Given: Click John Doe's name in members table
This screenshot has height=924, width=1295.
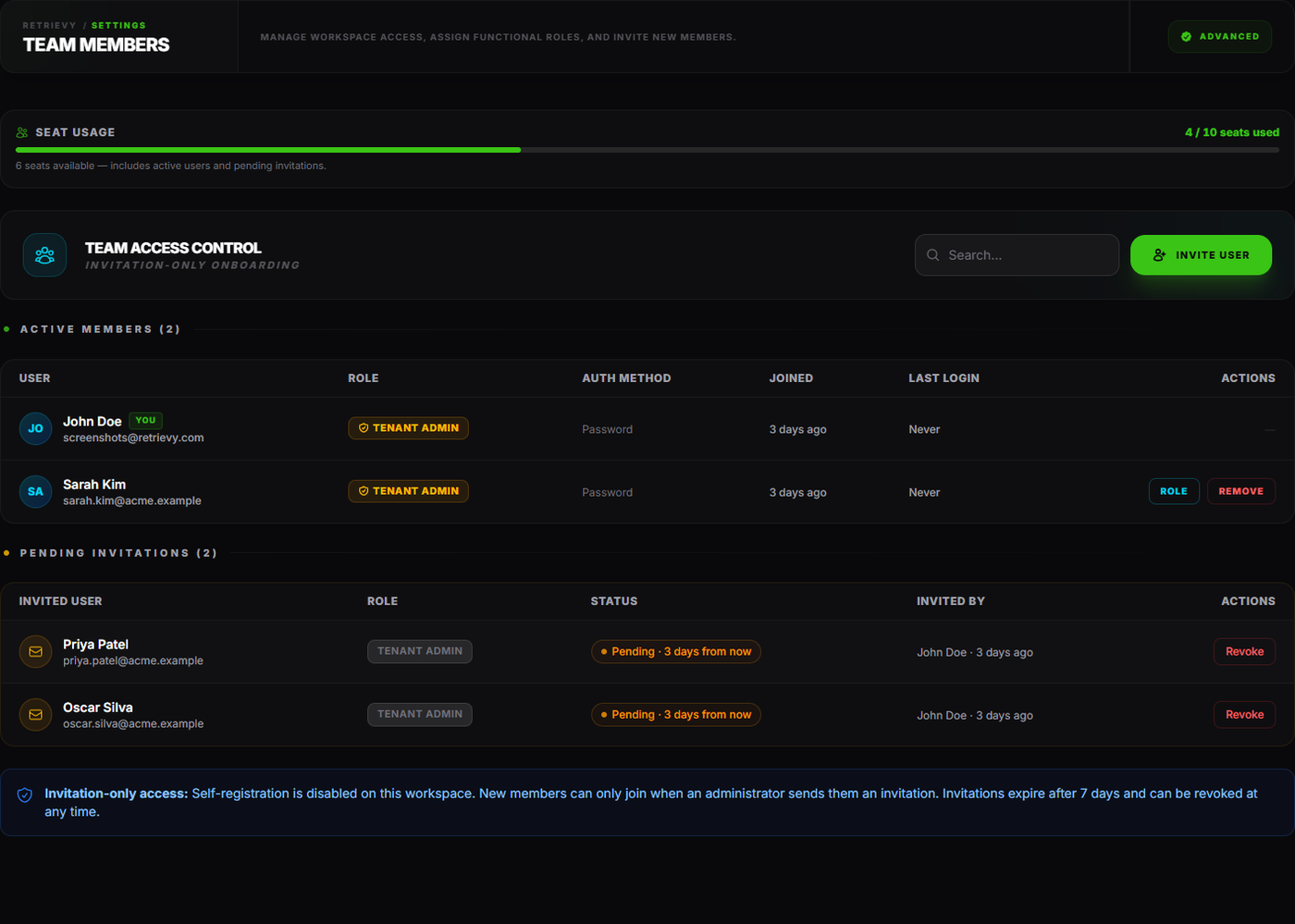Looking at the screenshot, I should (92, 421).
